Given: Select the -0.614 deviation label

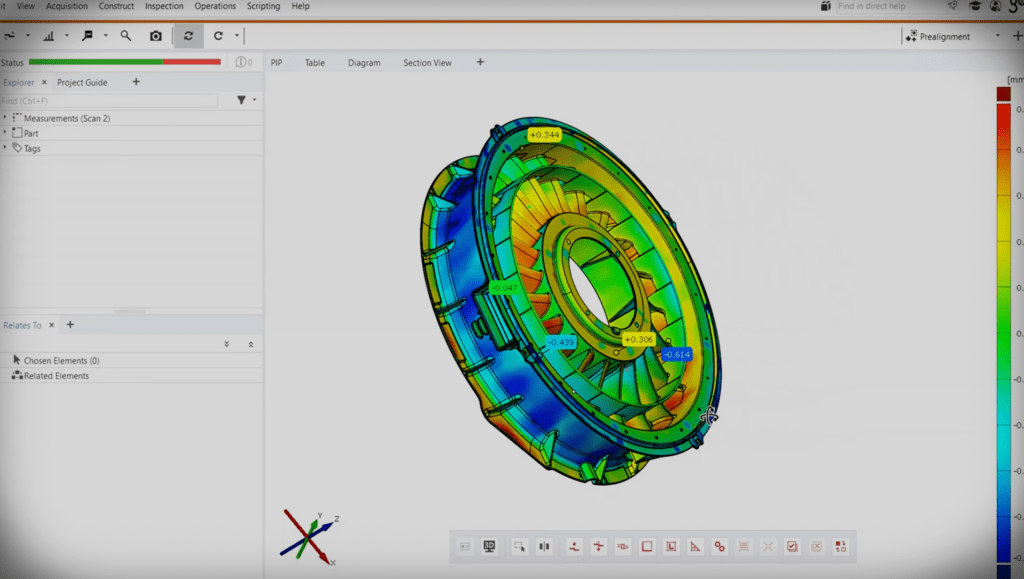Looking at the screenshot, I should coord(677,355).
